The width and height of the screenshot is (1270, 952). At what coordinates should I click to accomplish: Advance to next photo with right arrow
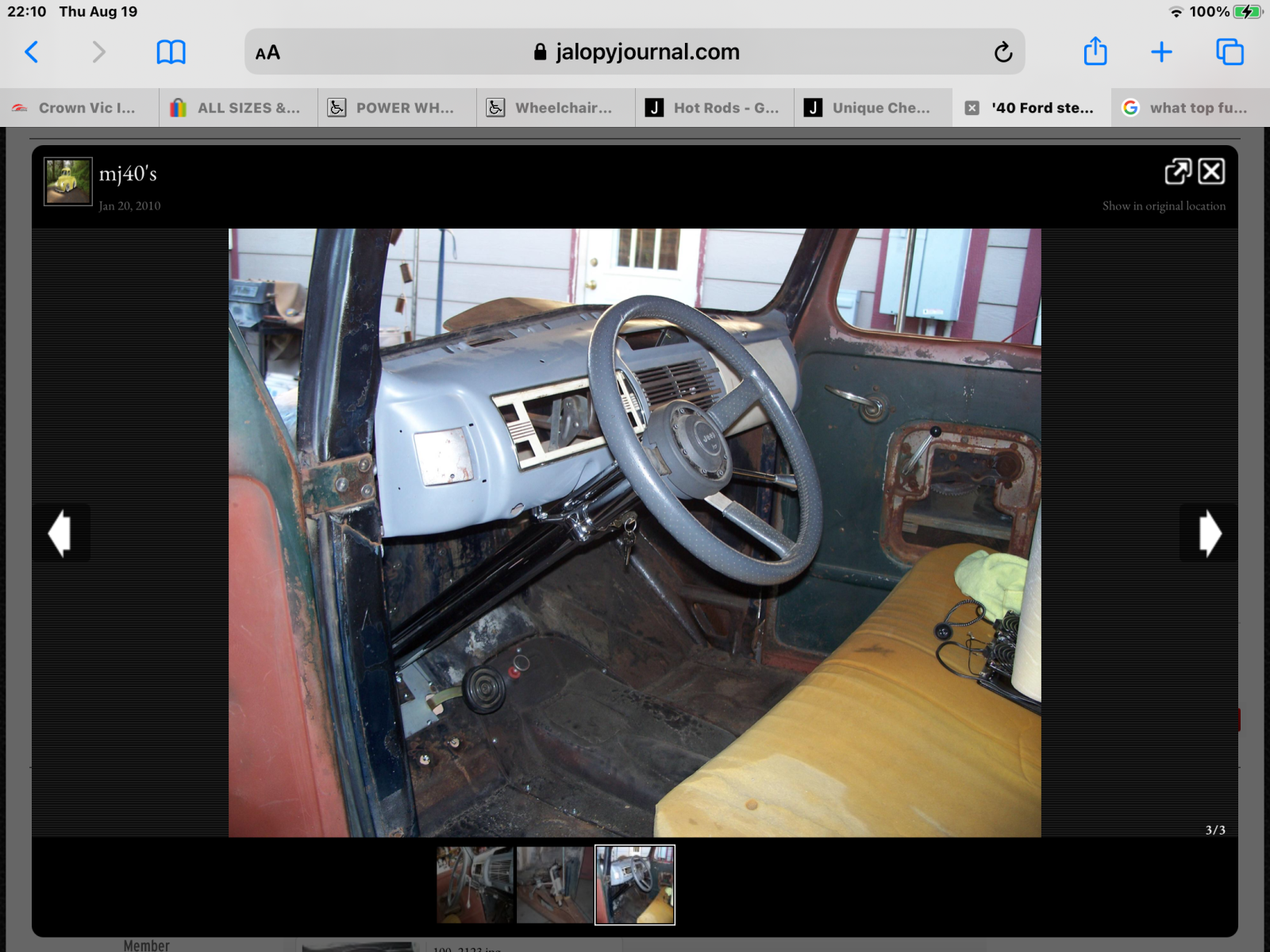coord(1209,533)
